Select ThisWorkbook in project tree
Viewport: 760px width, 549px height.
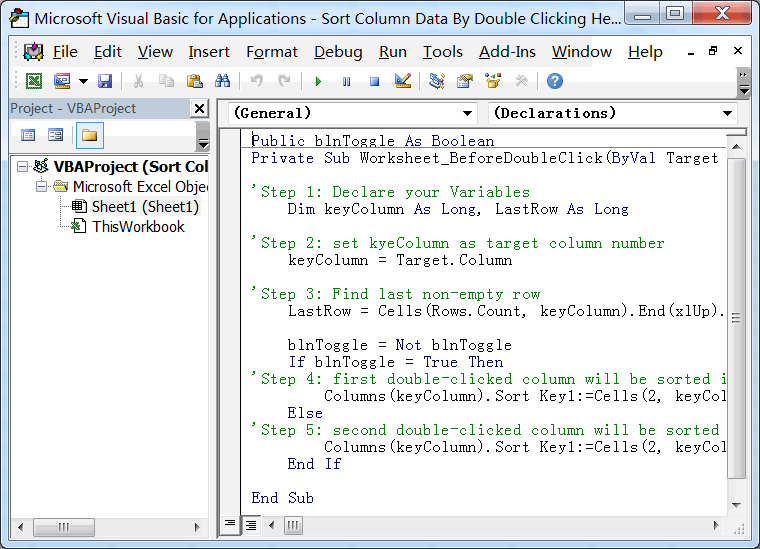138,227
